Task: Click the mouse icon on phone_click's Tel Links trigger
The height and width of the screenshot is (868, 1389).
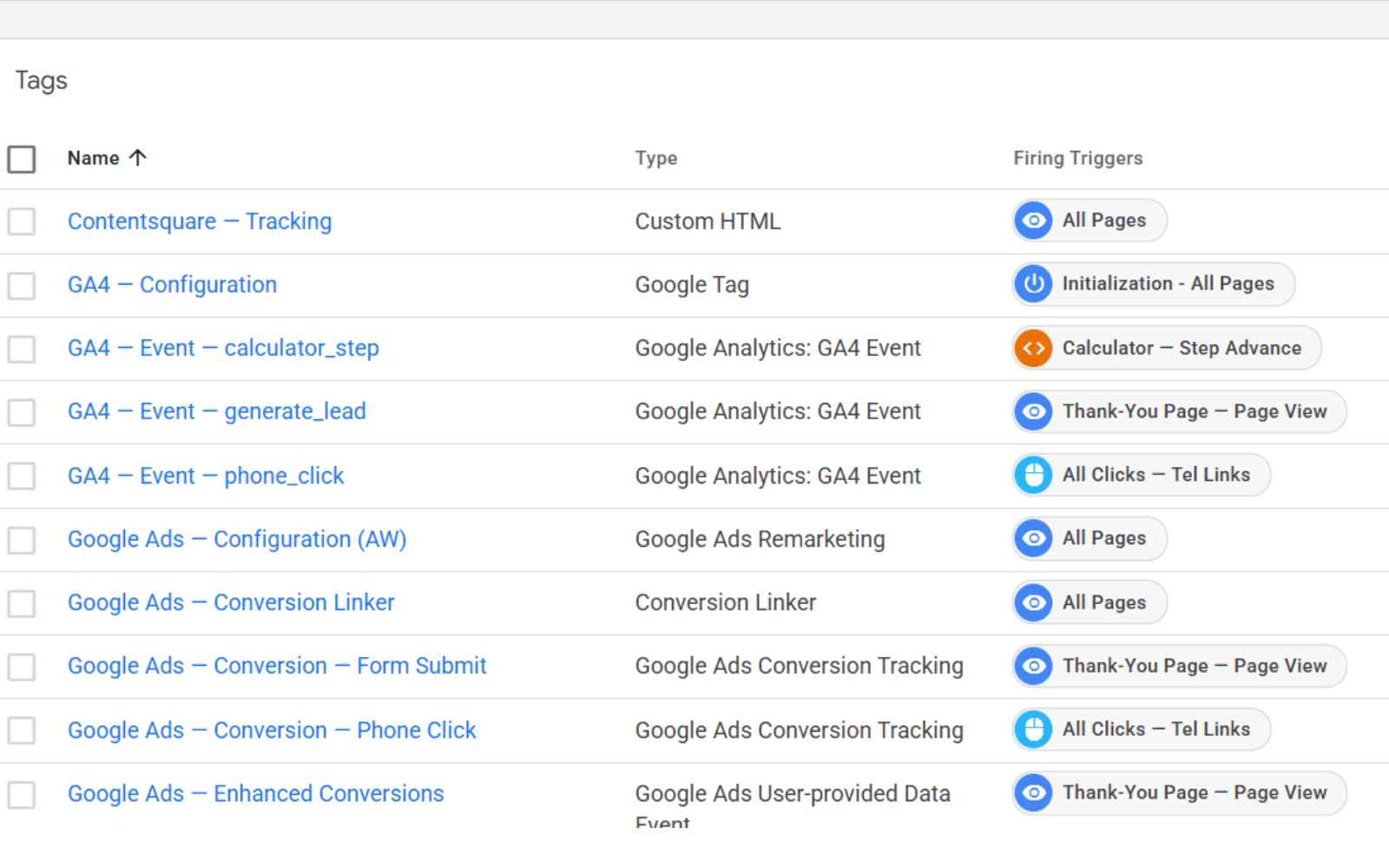Action: click(x=1033, y=475)
